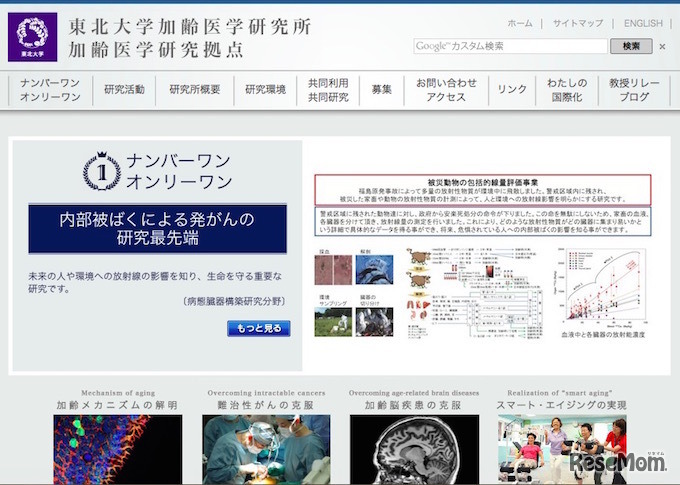Open the surgery photo for 難治性がんの克服
The image size is (680, 485).
click(x=266, y=449)
